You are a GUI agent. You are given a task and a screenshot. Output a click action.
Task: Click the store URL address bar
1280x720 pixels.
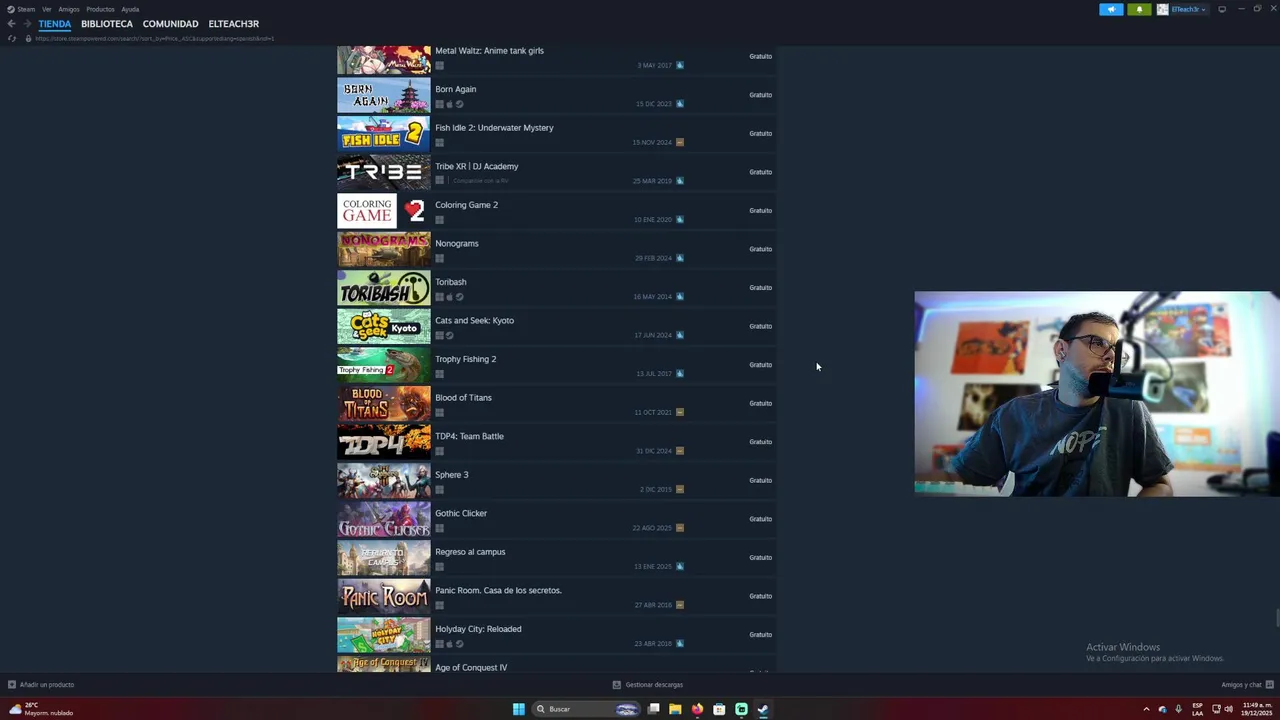coord(155,38)
